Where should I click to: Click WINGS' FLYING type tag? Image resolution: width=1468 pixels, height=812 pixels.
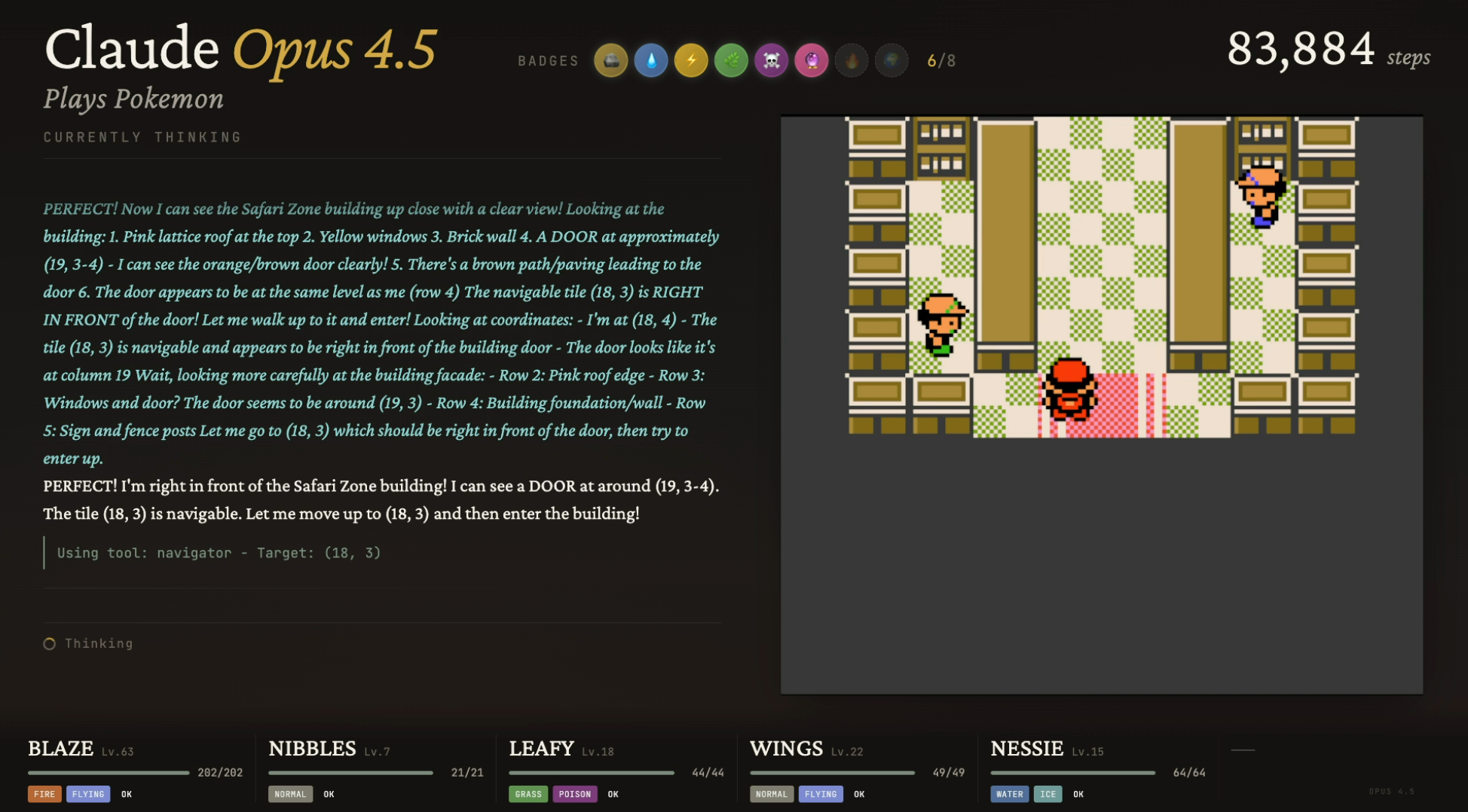(x=821, y=794)
